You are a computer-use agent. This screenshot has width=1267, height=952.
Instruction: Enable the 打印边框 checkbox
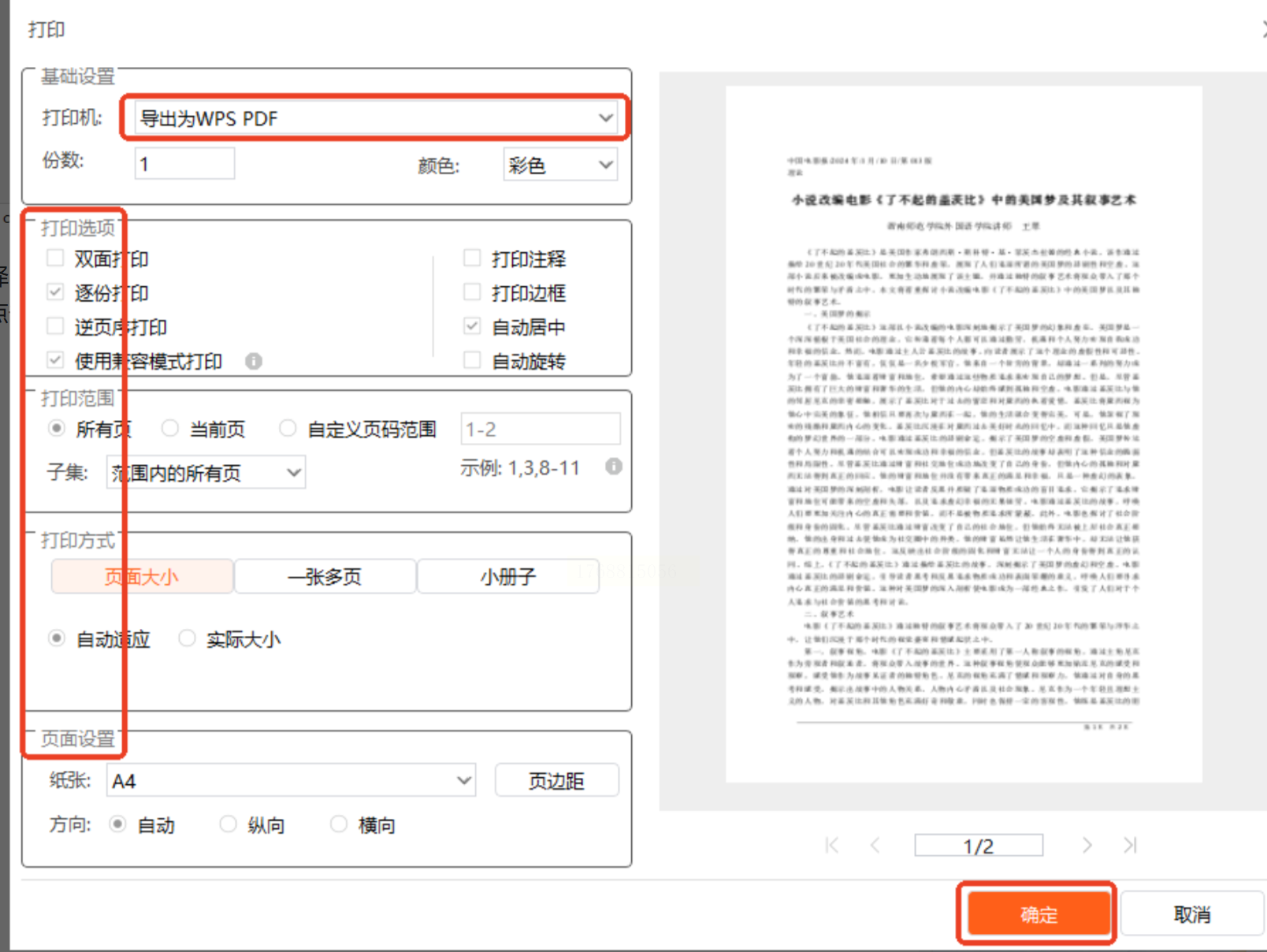tap(473, 292)
